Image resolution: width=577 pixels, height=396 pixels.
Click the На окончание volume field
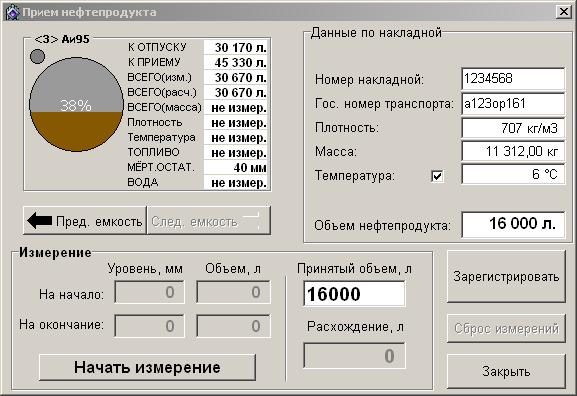[233, 326]
